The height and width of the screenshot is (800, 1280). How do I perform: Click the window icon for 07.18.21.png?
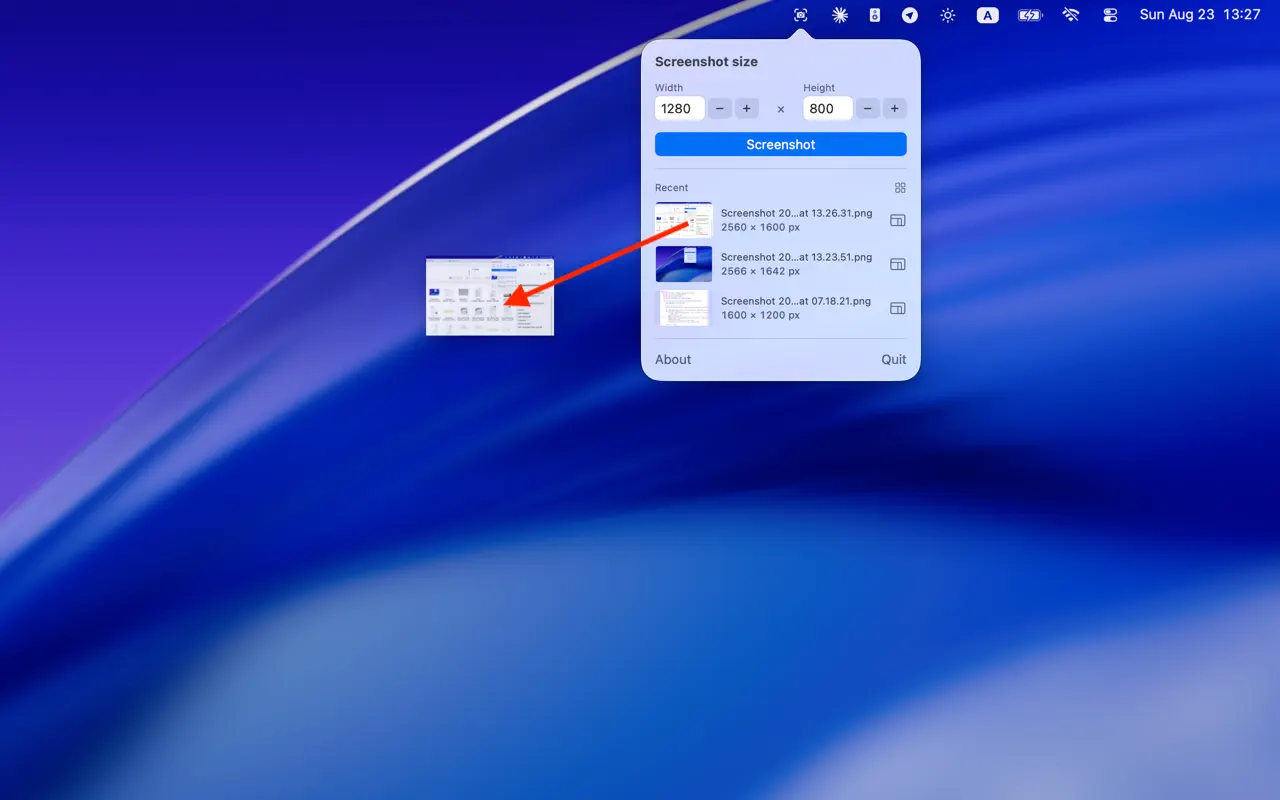point(898,308)
